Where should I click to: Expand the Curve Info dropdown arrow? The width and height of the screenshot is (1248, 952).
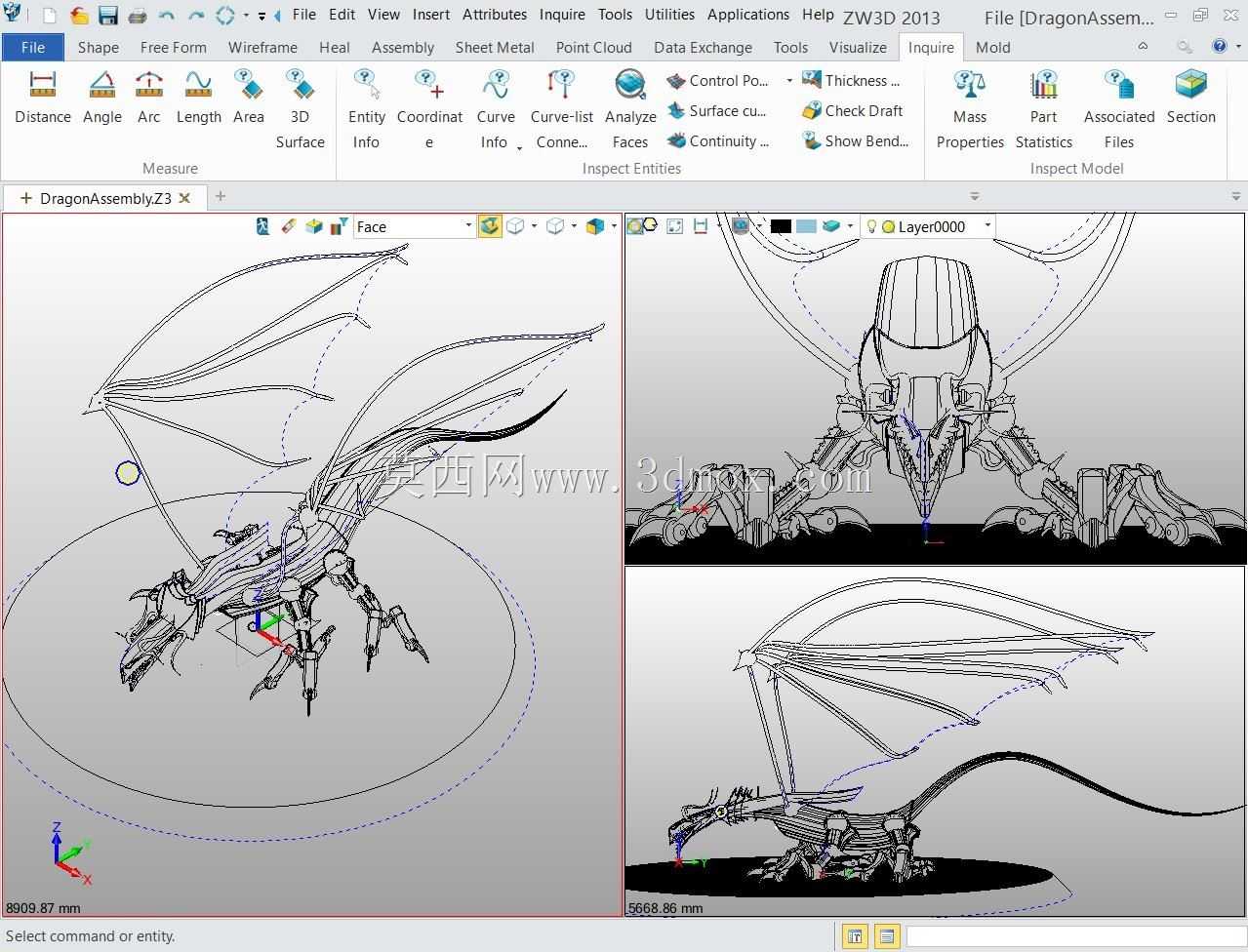point(519,147)
